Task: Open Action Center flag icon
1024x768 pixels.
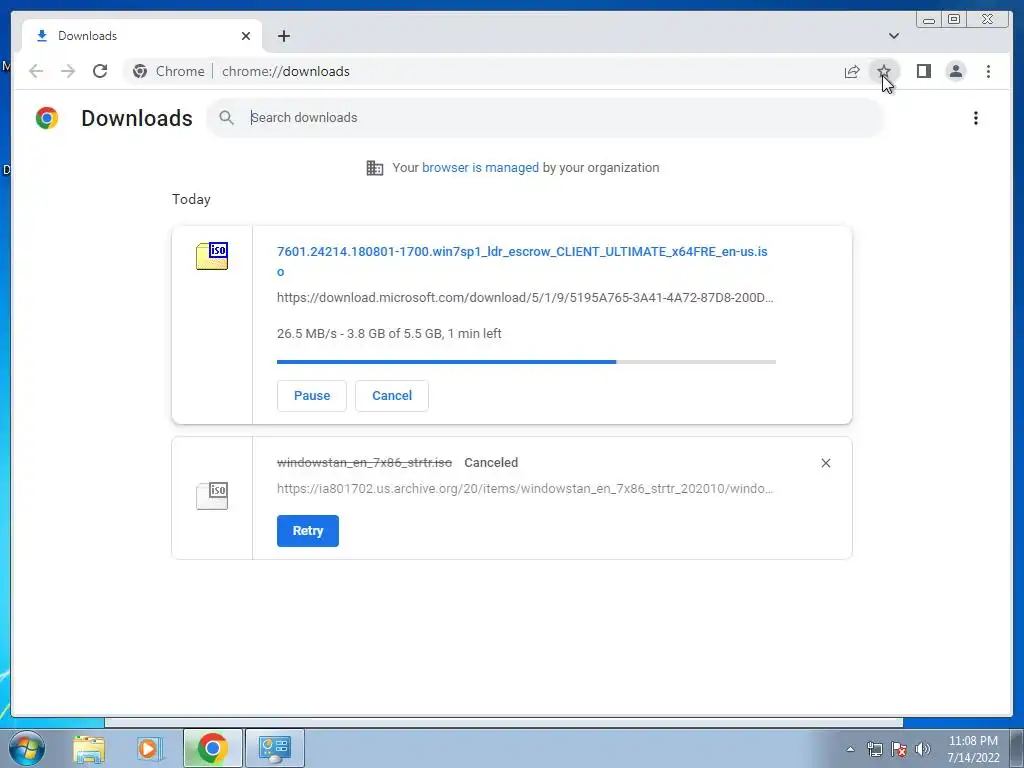Action: (899, 749)
